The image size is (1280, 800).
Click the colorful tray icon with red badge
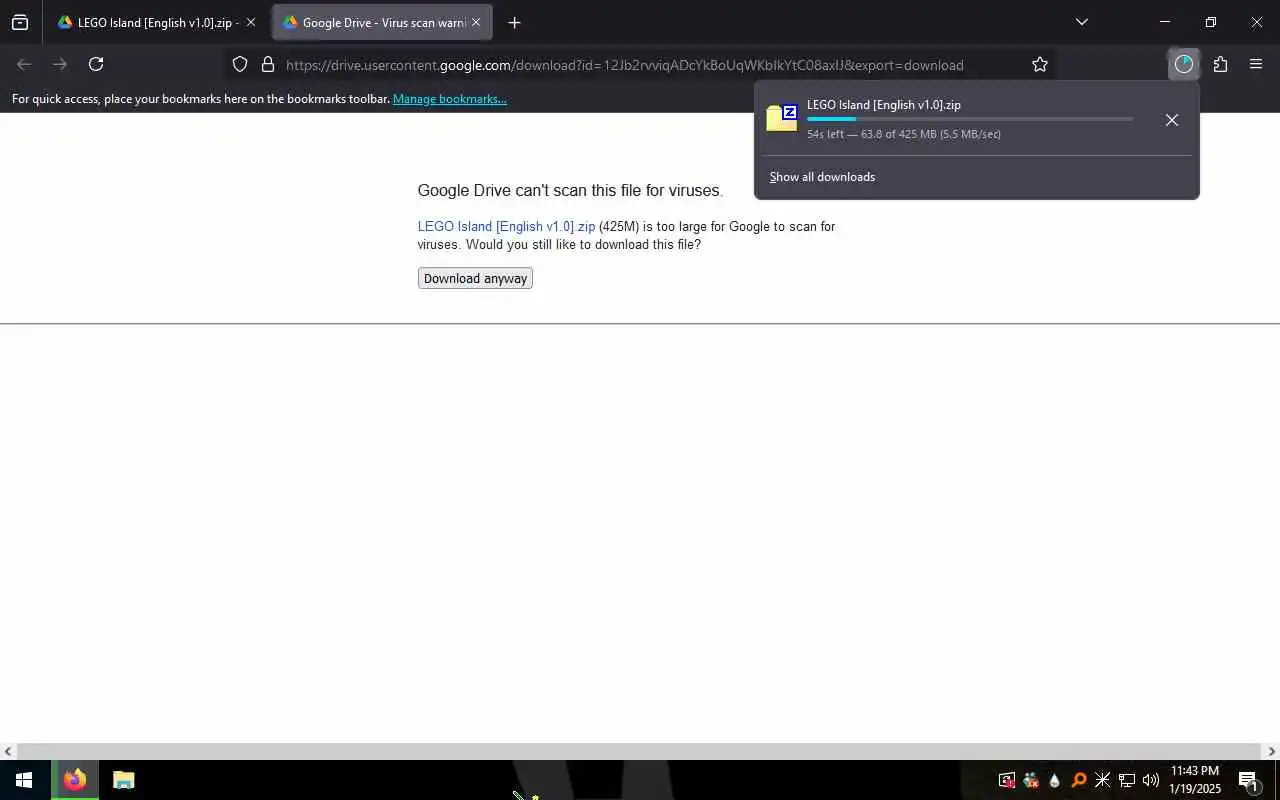point(1031,780)
